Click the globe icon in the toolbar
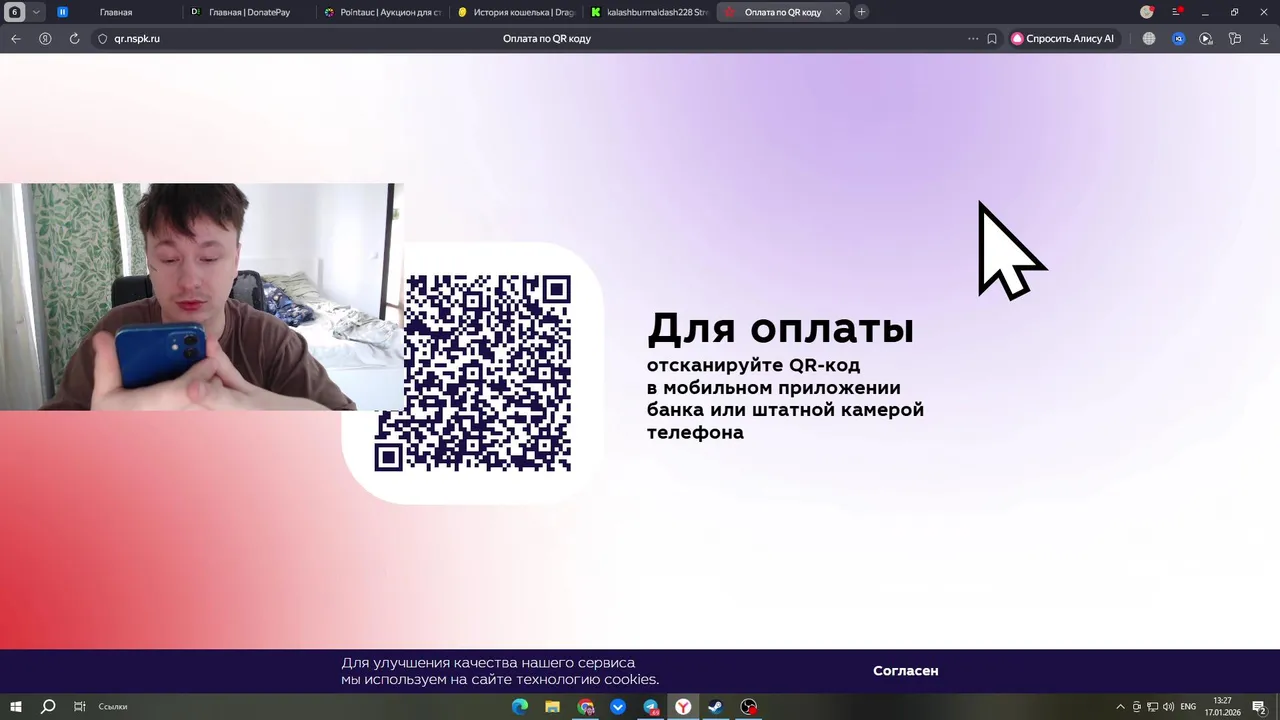Viewport: 1280px width, 720px height. click(1149, 39)
